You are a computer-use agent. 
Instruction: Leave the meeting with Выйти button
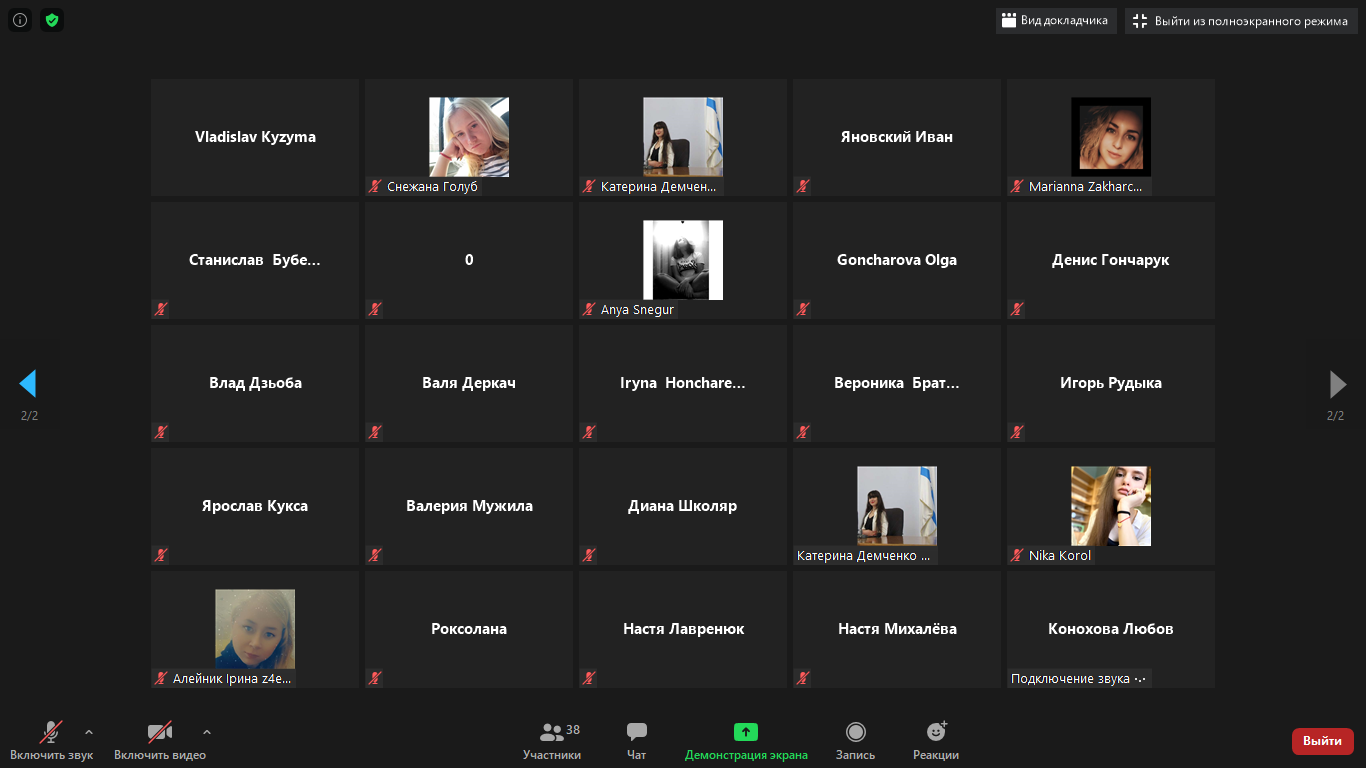(1322, 741)
